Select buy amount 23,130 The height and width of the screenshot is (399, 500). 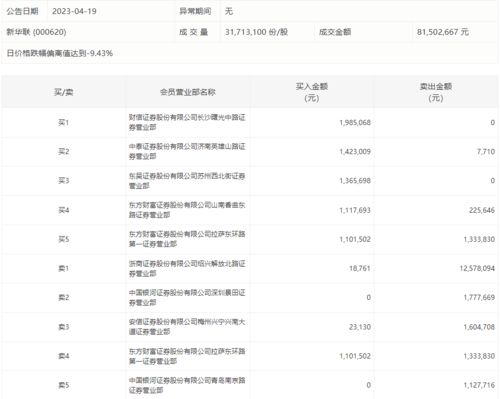360,327
